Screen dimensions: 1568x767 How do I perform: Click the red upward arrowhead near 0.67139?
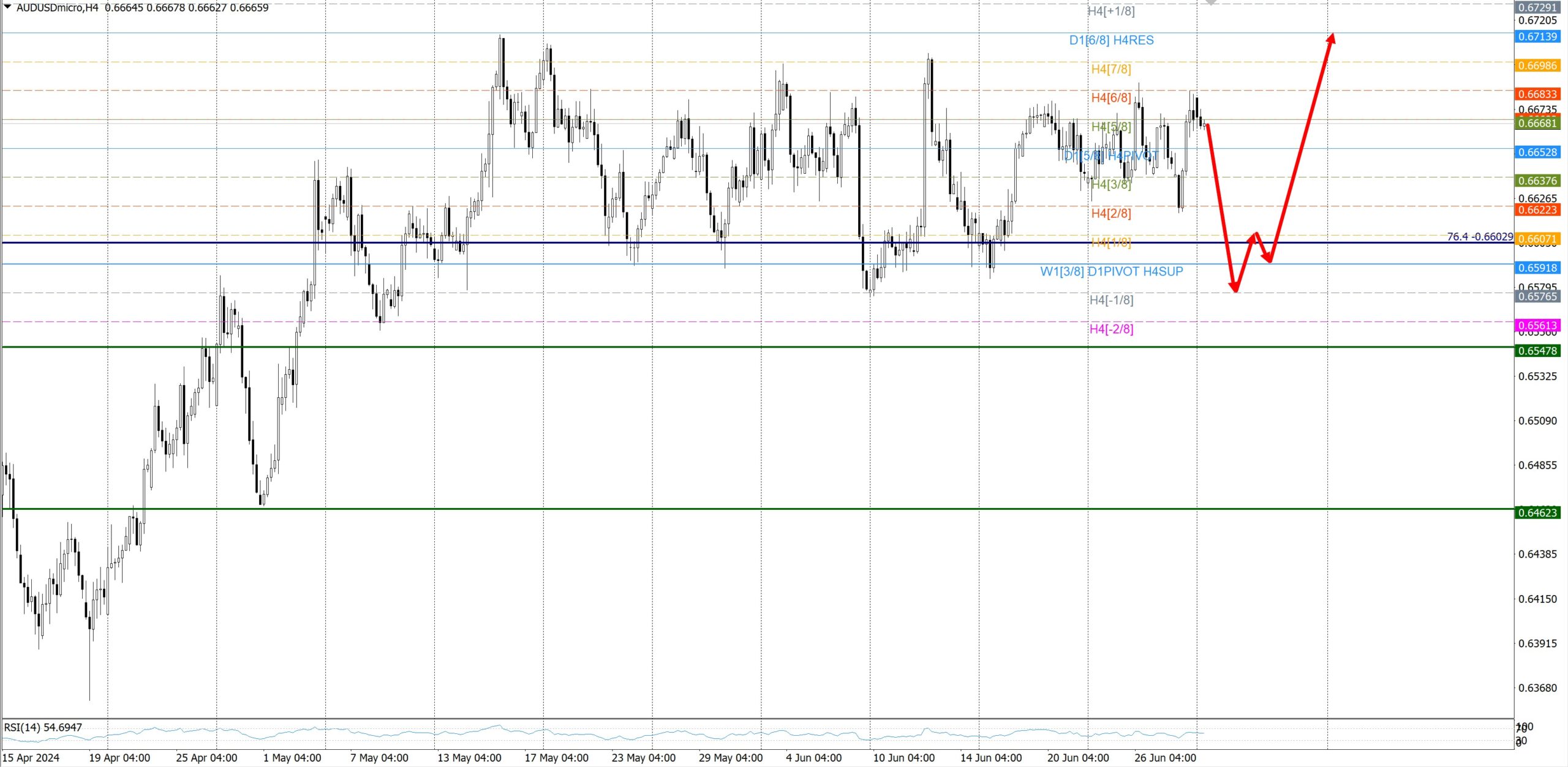pyautogui.click(x=1332, y=38)
